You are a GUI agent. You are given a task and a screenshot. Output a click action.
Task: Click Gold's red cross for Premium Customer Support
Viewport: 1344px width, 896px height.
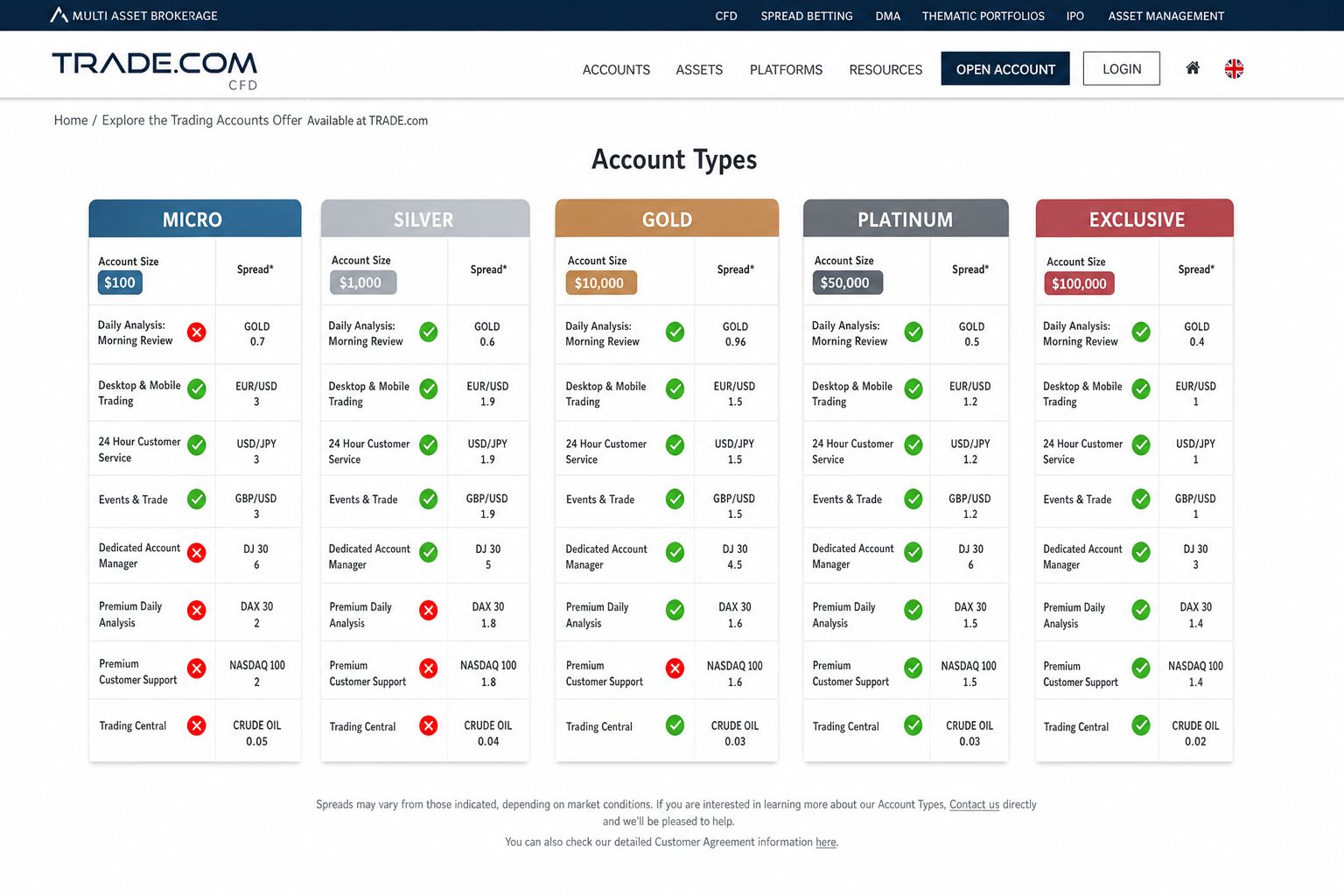675,668
